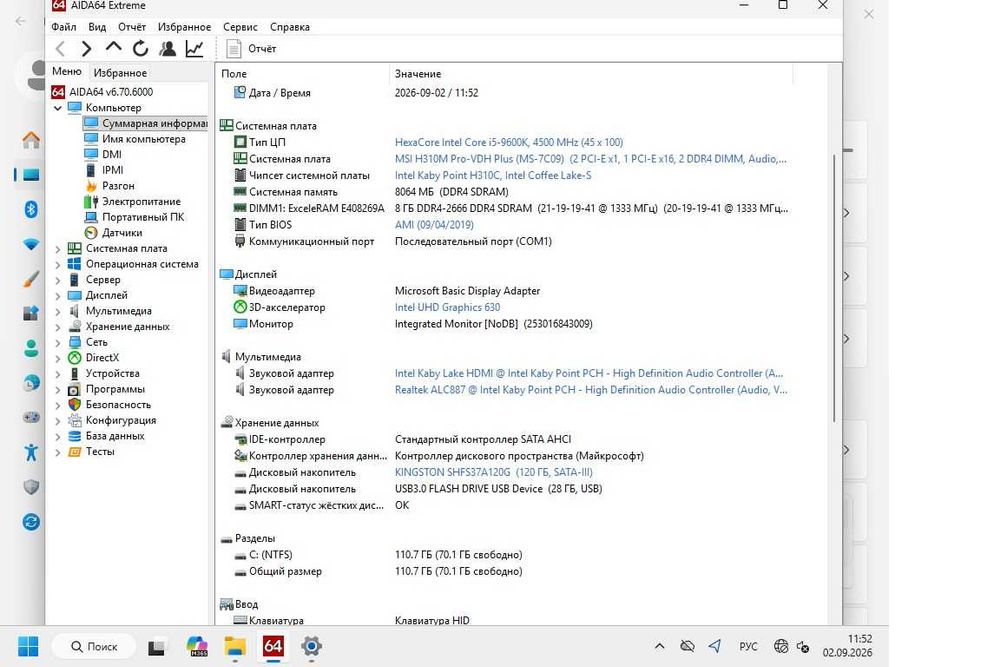This screenshot has width=1000, height=667.
Task: Open the Realtek ALC887 audio adapter link
Action: click(591, 390)
